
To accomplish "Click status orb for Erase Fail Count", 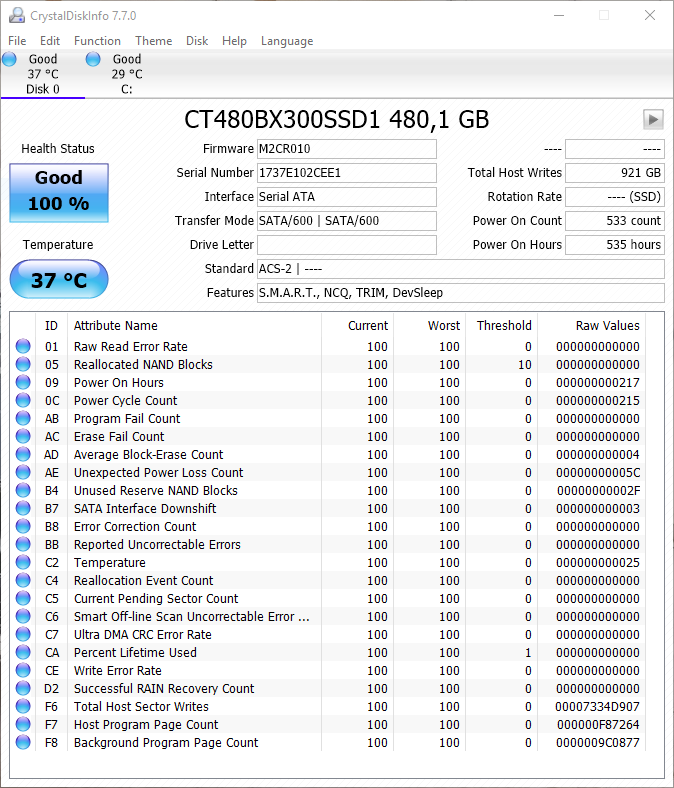I will 23,436.
